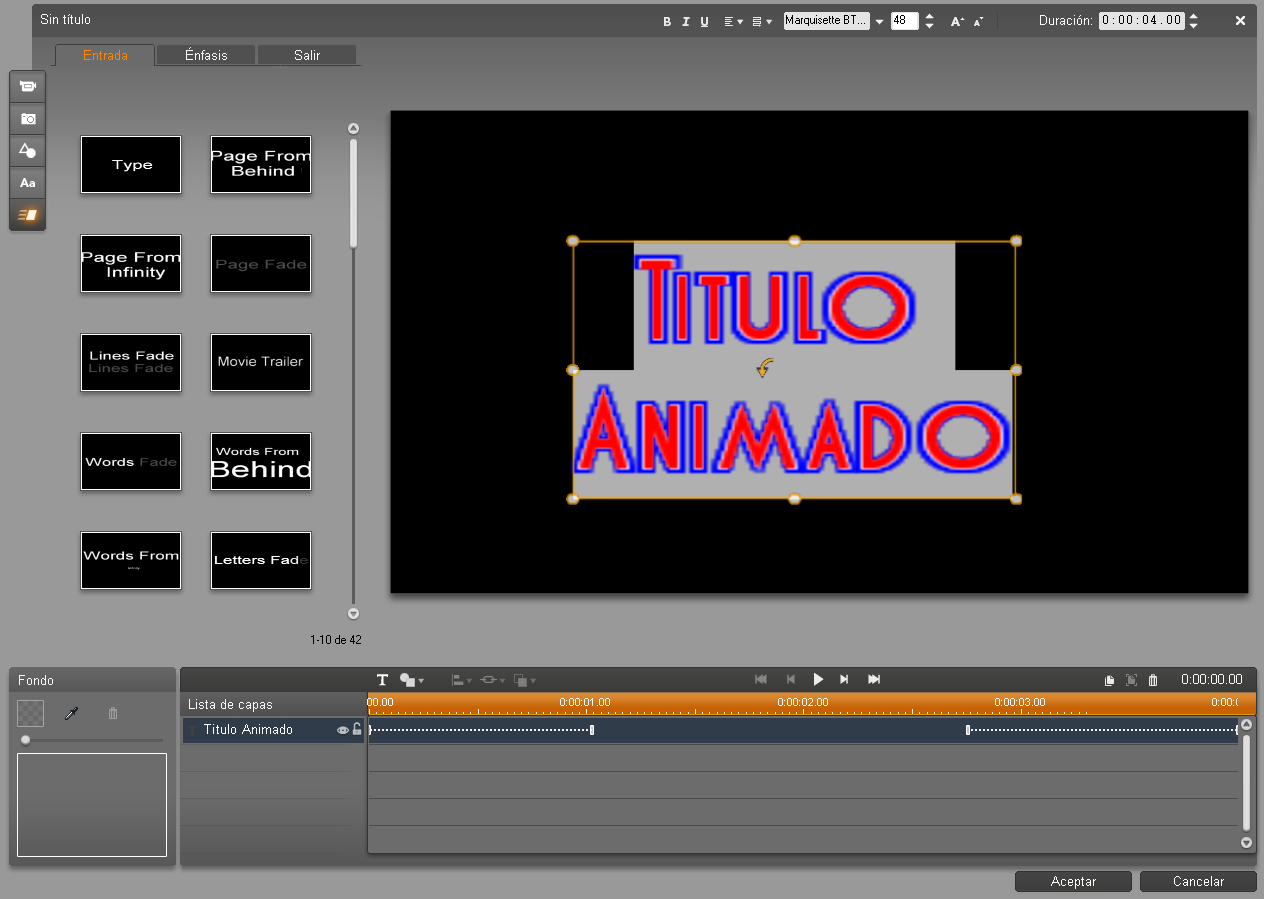Screen dimensions: 1264x899
Task: Expand the text alignment dropdown
Action: (x=733, y=21)
